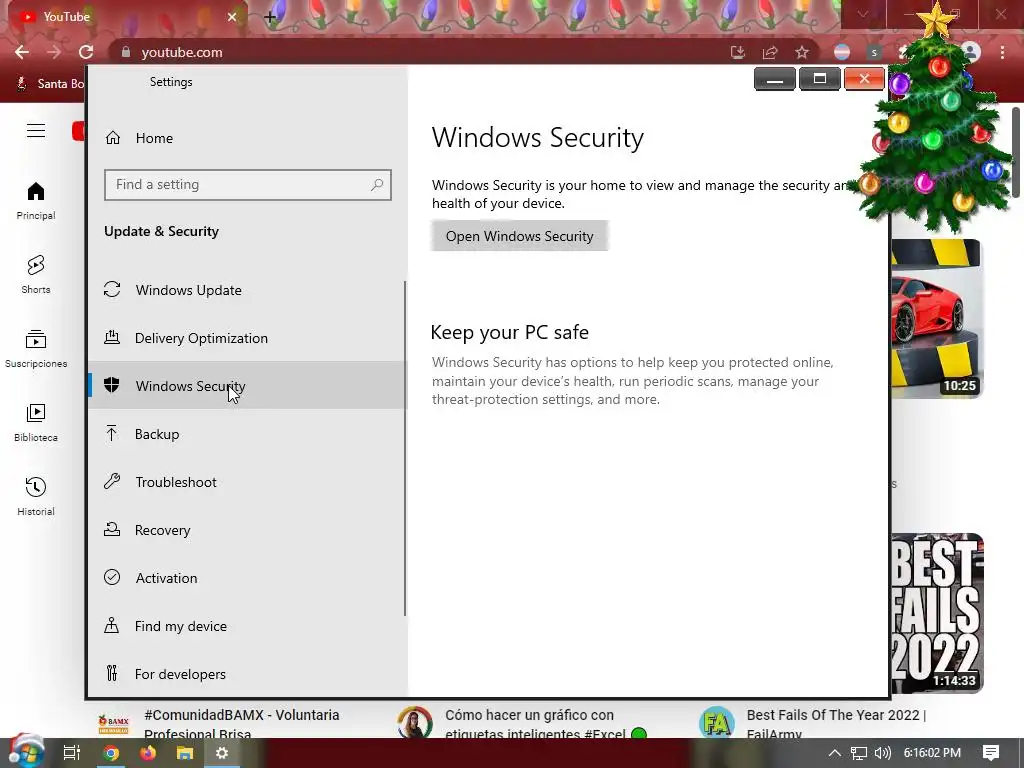Select Windows Security in sidebar
The width and height of the screenshot is (1024, 768).
pos(246,385)
